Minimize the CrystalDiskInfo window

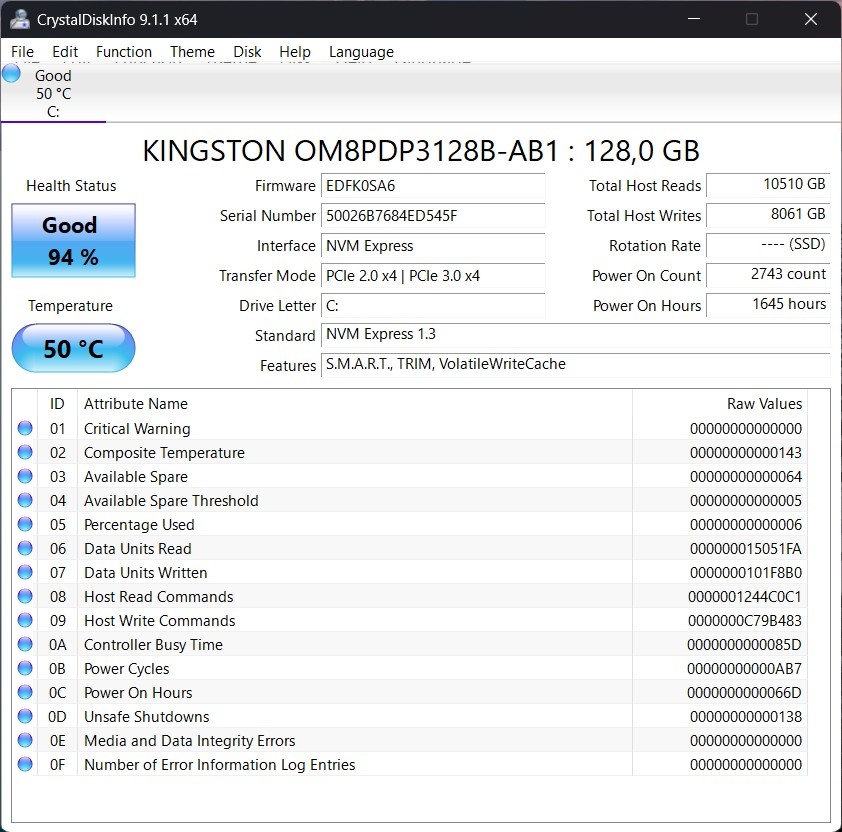(x=694, y=19)
